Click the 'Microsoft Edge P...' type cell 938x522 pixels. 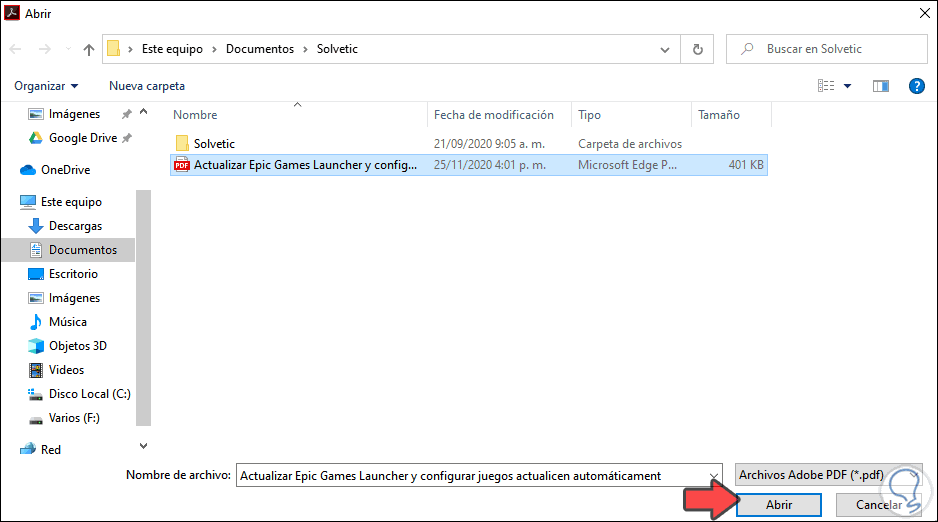click(628, 165)
